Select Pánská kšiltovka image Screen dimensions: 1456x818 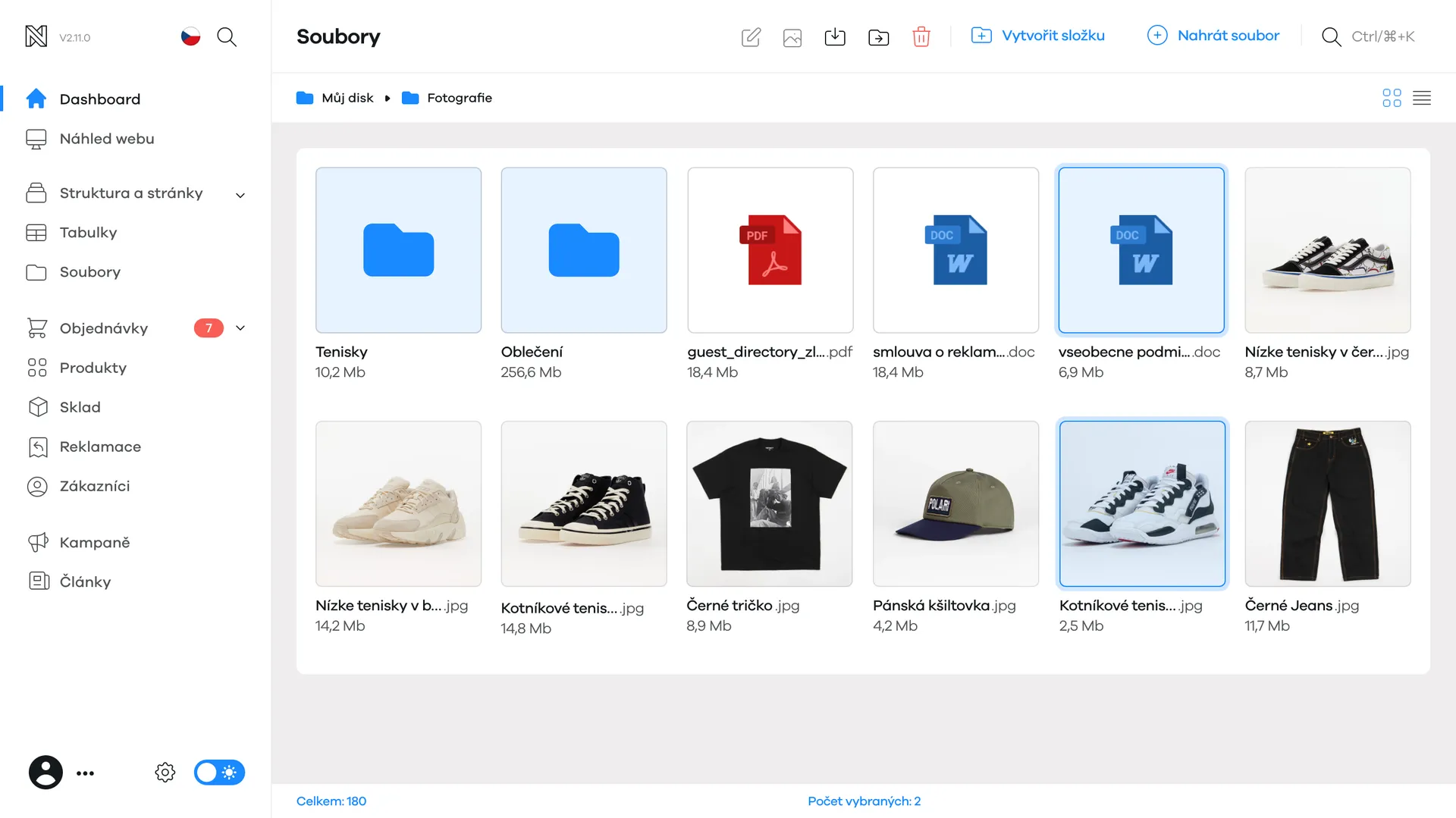(x=955, y=503)
